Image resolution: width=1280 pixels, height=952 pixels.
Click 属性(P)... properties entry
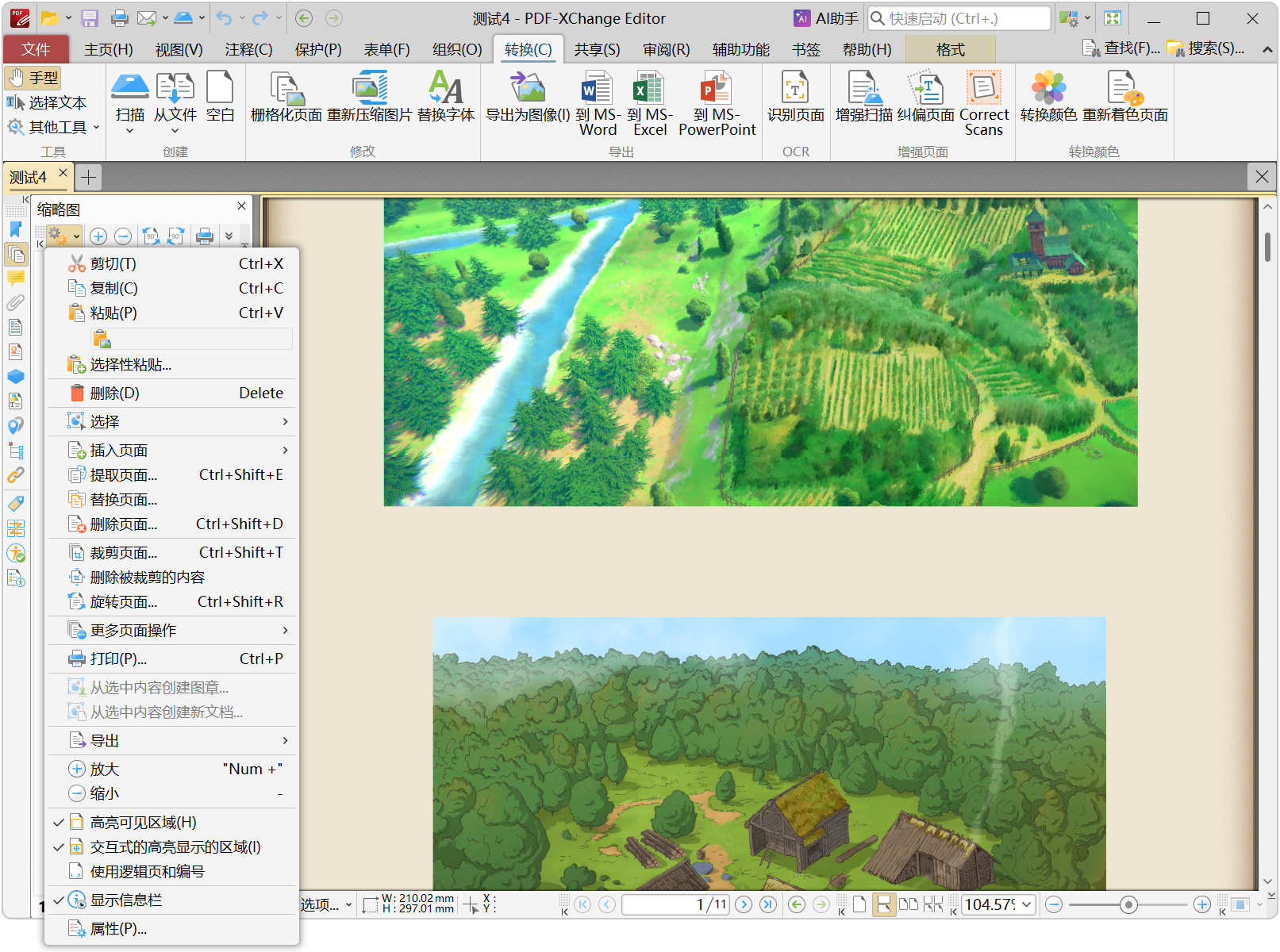click(171, 928)
